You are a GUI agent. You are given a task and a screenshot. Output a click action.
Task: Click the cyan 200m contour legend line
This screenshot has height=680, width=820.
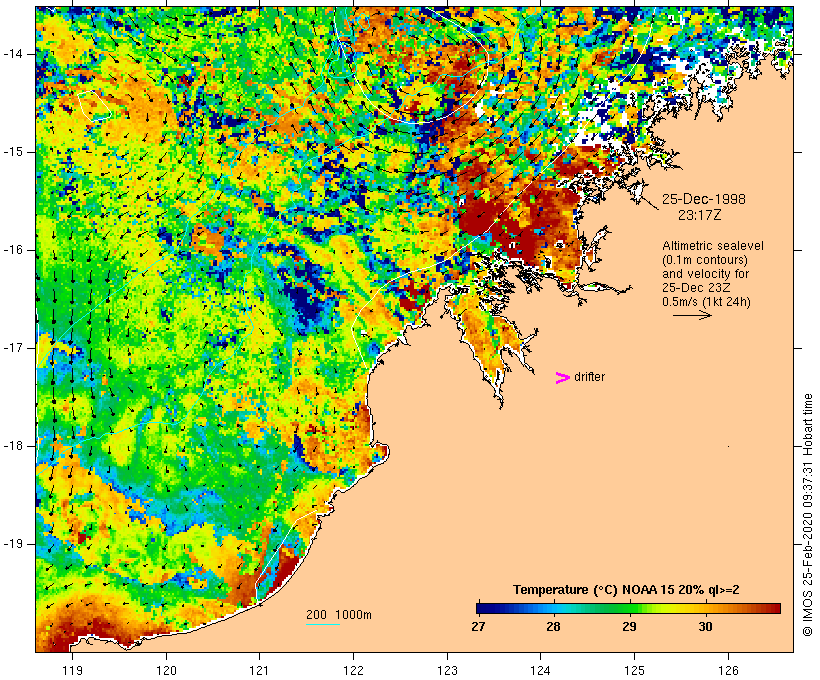point(323,624)
